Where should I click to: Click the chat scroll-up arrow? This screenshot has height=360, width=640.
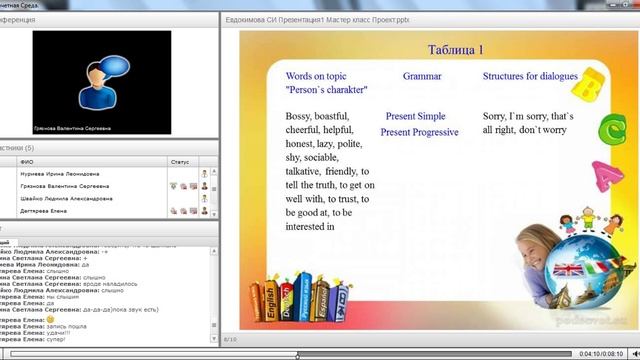(x=214, y=251)
